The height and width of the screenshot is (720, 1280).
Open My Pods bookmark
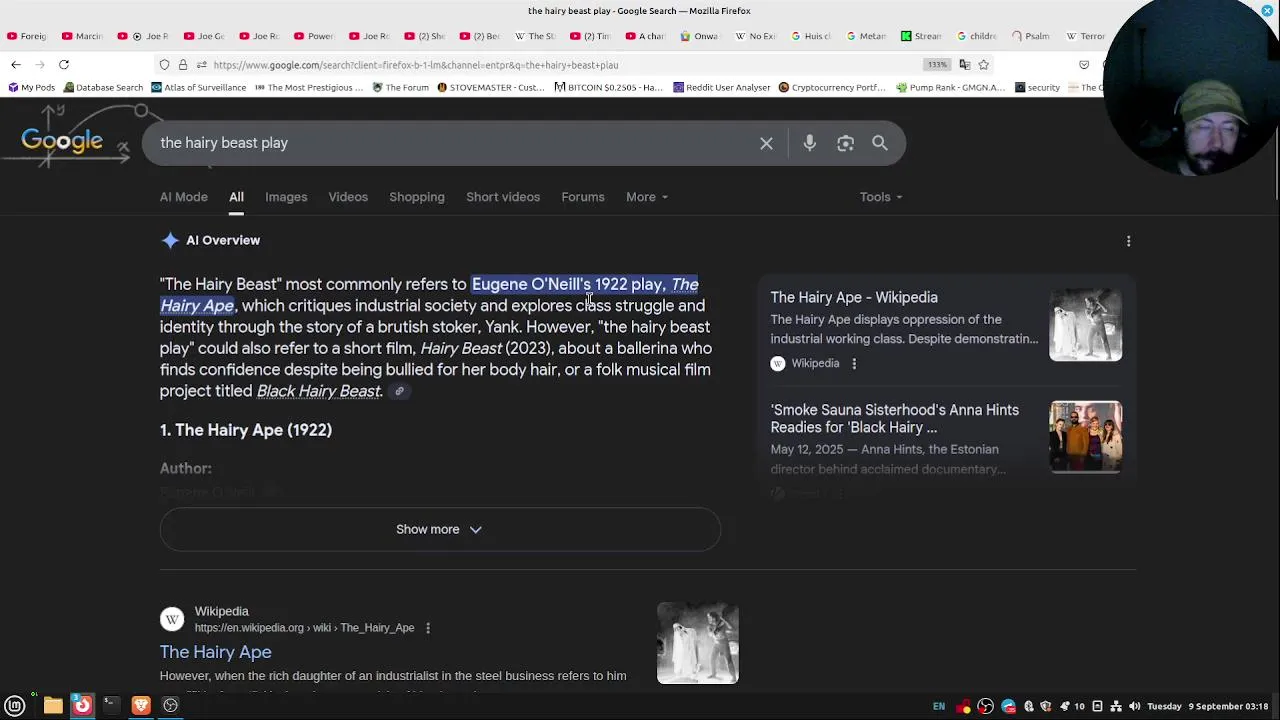point(31,88)
